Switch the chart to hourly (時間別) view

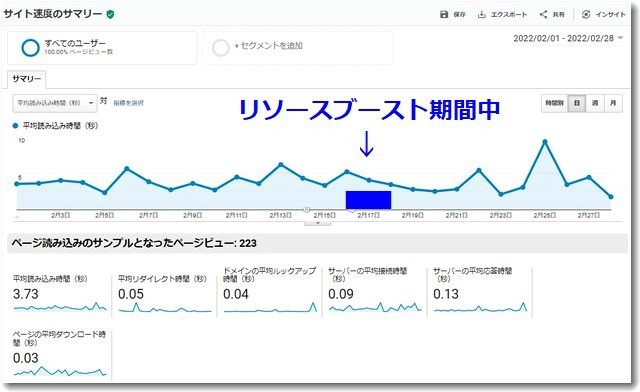pos(555,103)
